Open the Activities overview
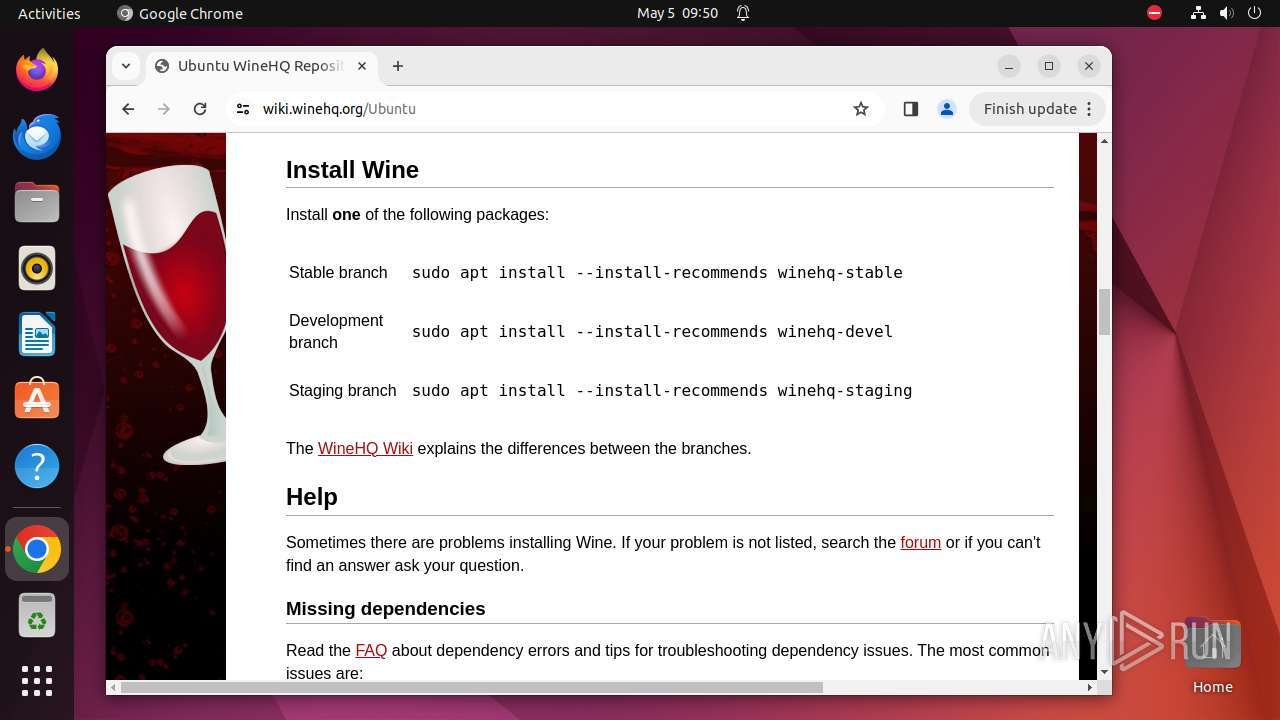 point(49,13)
